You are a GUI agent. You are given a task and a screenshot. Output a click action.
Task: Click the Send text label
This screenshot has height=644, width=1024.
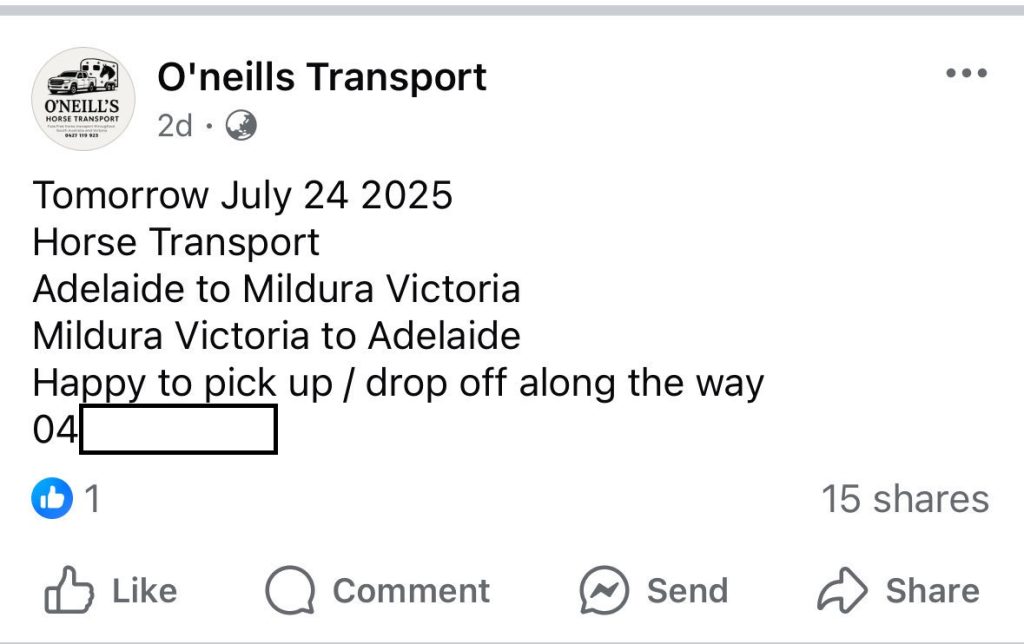687,591
